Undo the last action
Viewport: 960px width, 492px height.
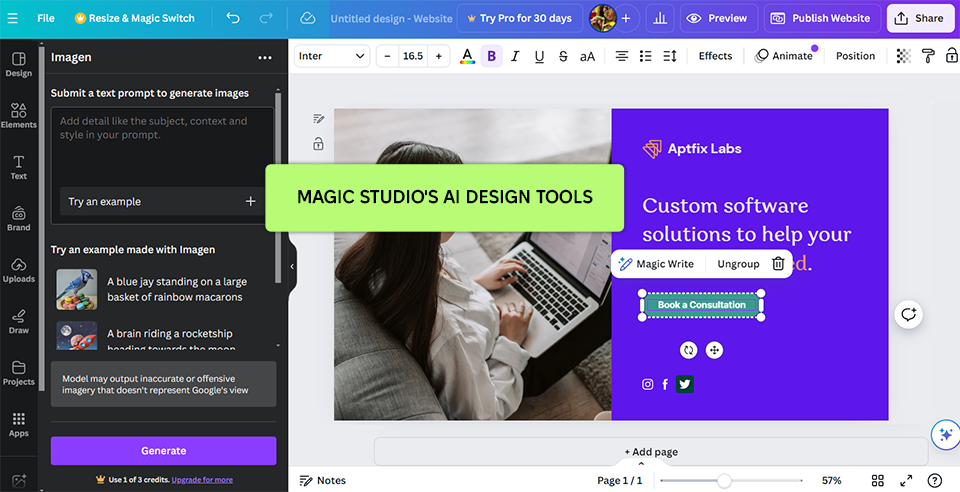[233, 18]
